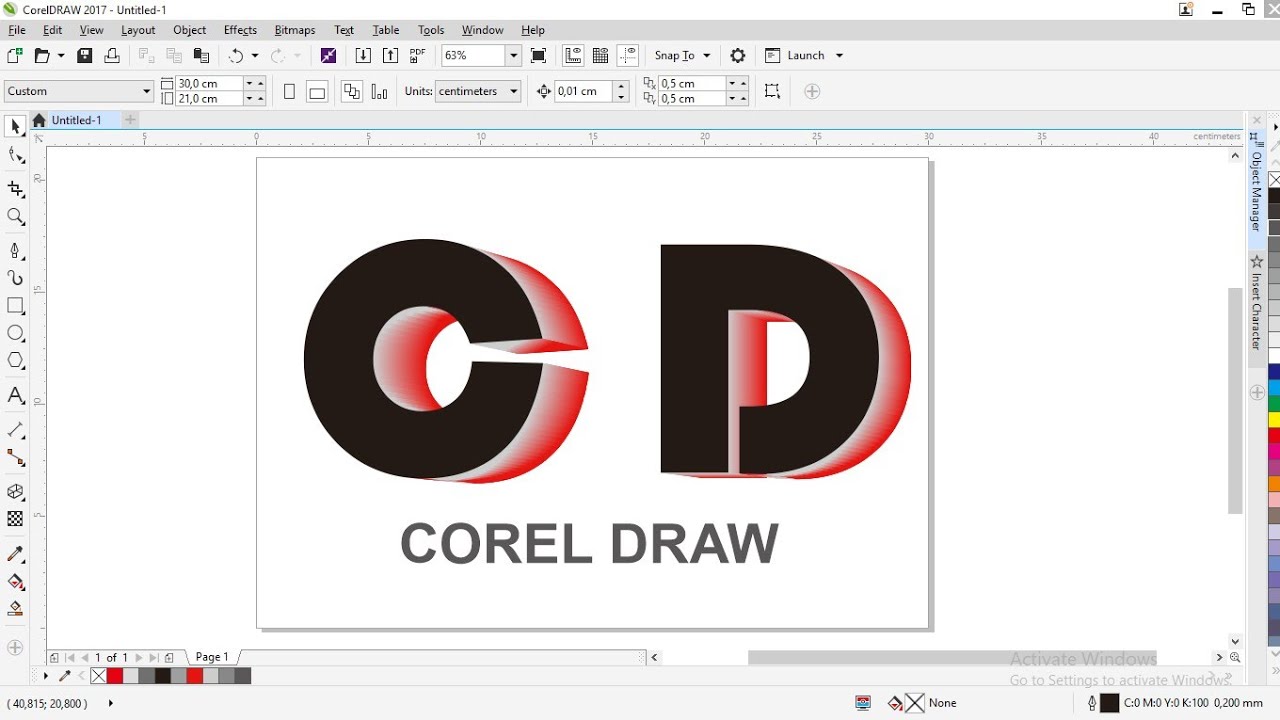The image size is (1280, 720).
Task: Open the Effects menu
Action: [x=240, y=30]
